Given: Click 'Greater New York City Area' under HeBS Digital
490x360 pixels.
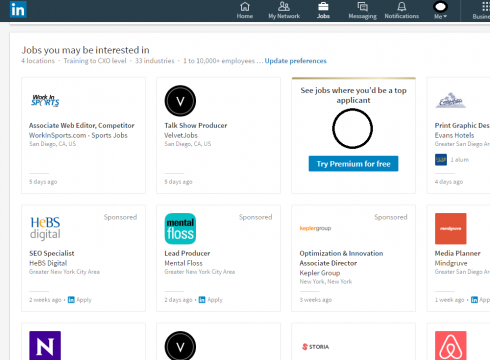Looking at the screenshot, I should (64, 272).
